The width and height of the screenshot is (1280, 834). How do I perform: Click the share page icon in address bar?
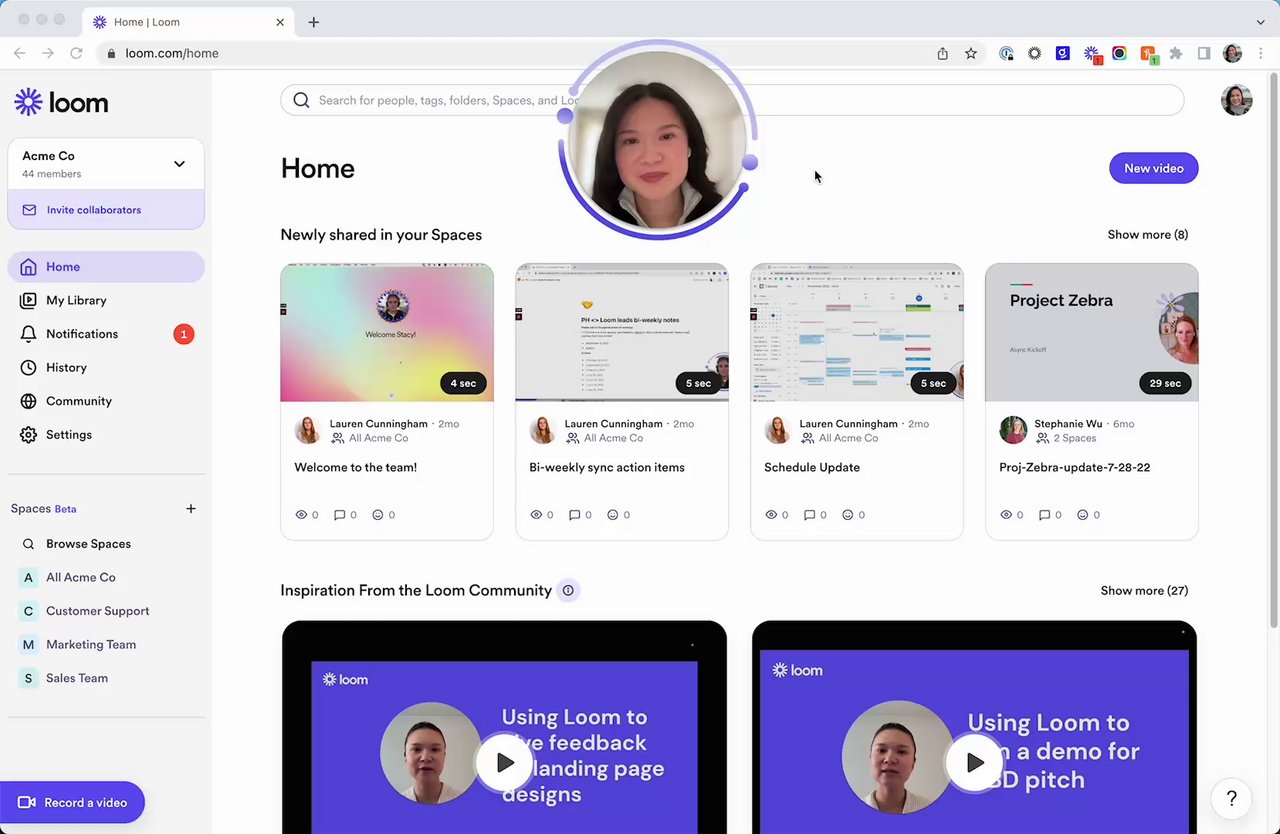coord(942,54)
